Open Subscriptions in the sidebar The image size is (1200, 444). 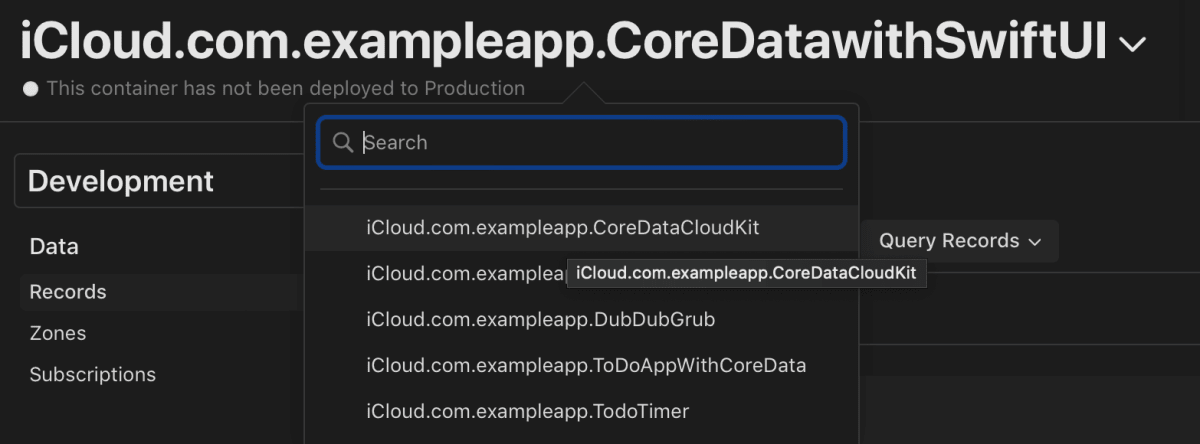(x=93, y=375)
